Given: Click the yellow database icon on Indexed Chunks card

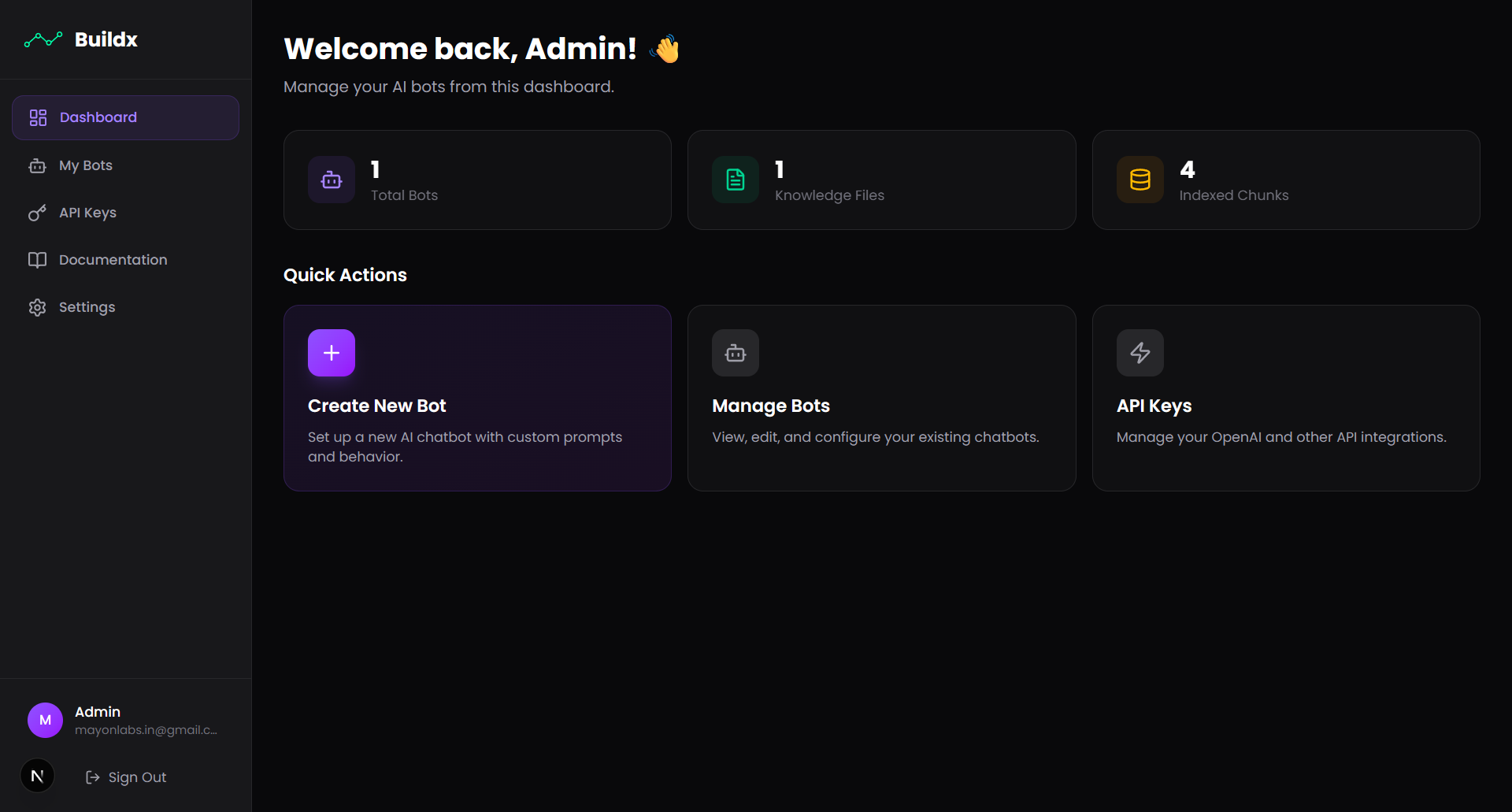Looking at the screenshot, I should point(1140,180).
